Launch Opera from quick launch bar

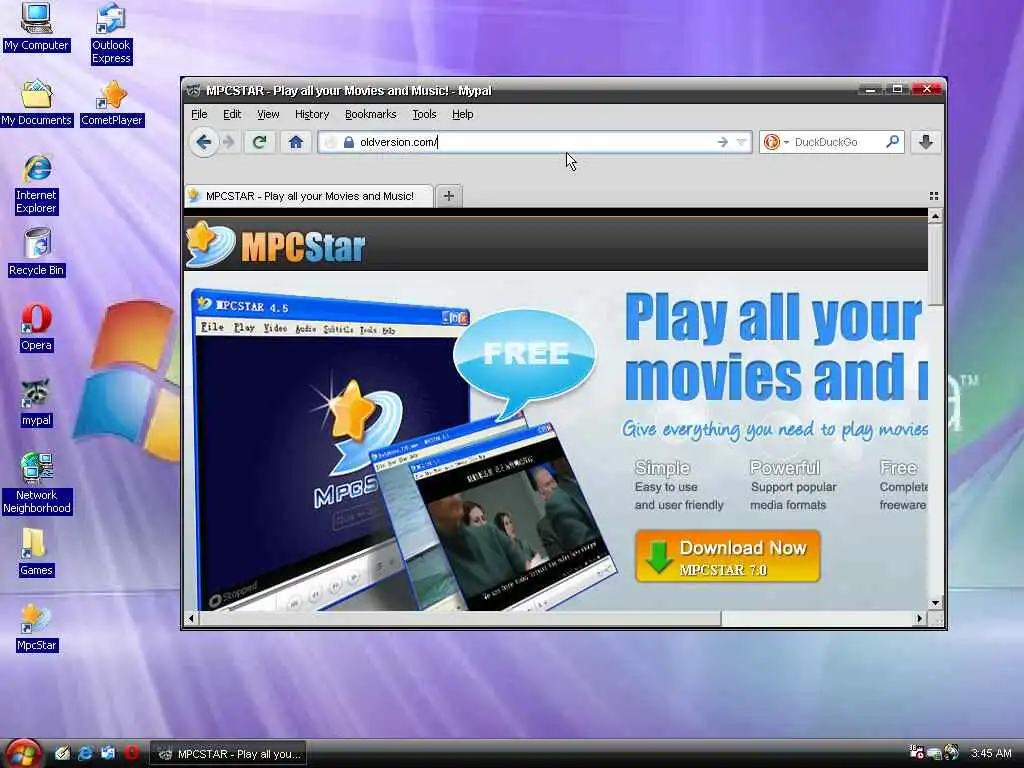(x=132, y=753)
